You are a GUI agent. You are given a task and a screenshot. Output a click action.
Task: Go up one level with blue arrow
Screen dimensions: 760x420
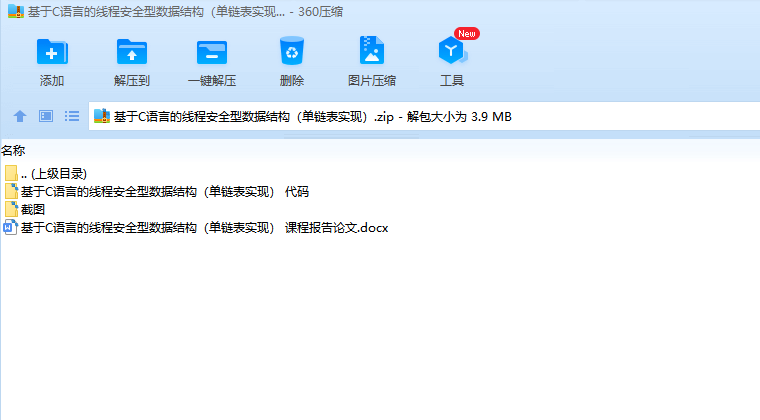tap(20, 116)
